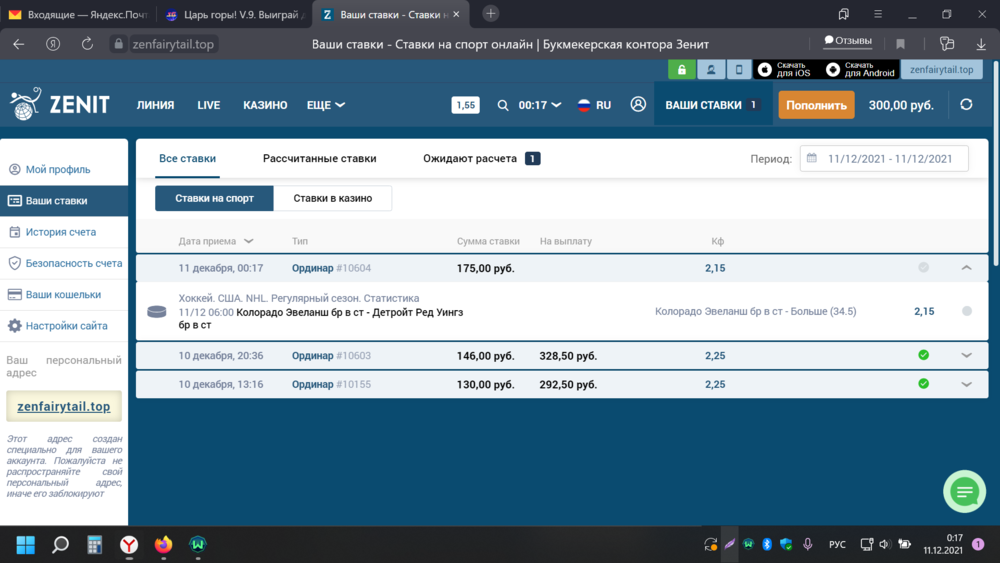This screenshot has width=1000, height=563.
Task: Click the microphone tray icon
Action: click(807, 545)
